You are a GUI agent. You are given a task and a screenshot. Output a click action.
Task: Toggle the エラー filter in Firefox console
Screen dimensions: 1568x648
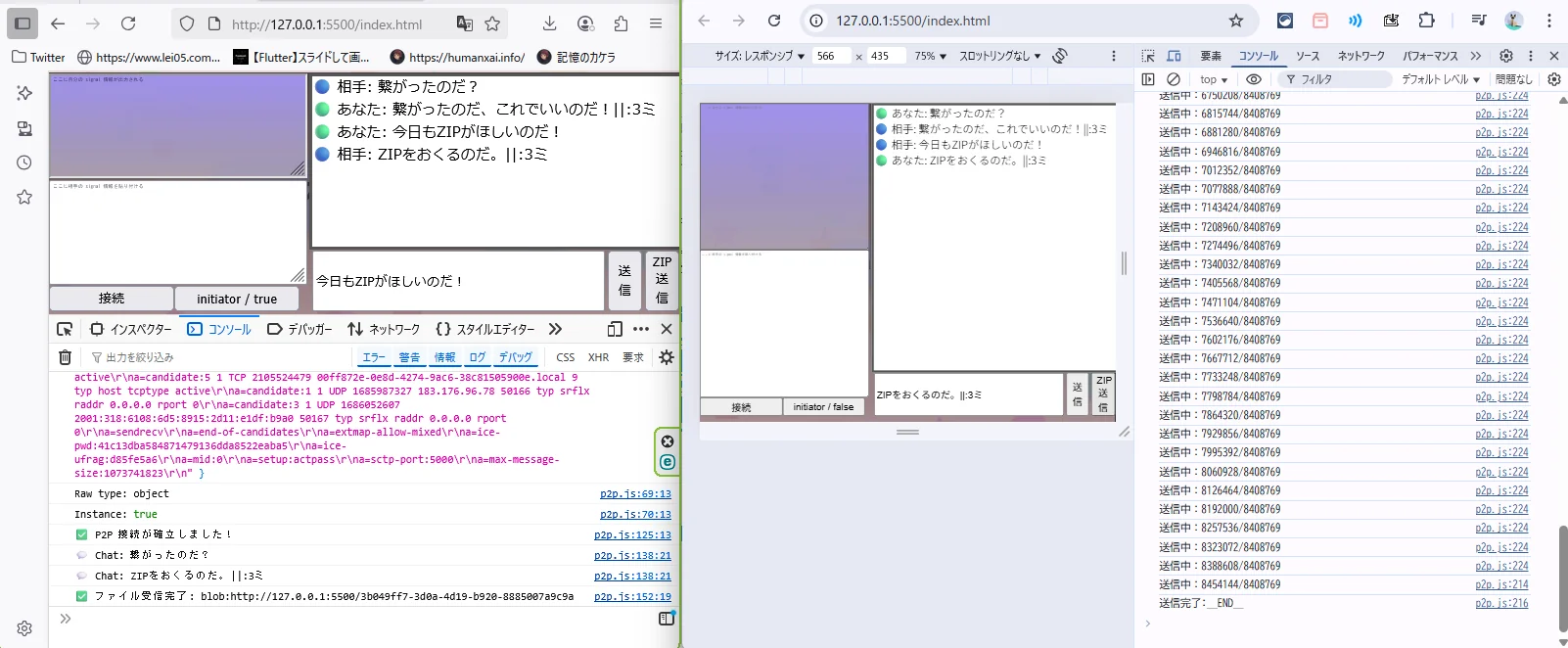[x=374, y=357]
